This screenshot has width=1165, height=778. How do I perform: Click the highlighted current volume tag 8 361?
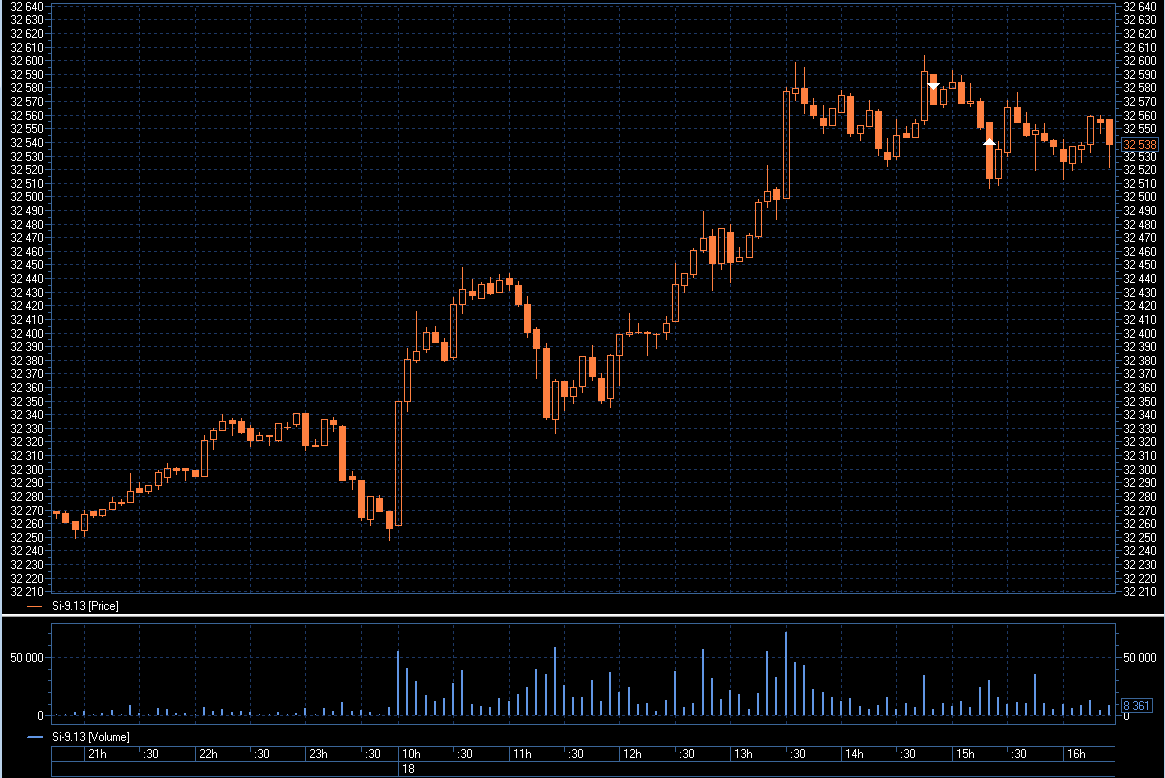[1136, 706]
